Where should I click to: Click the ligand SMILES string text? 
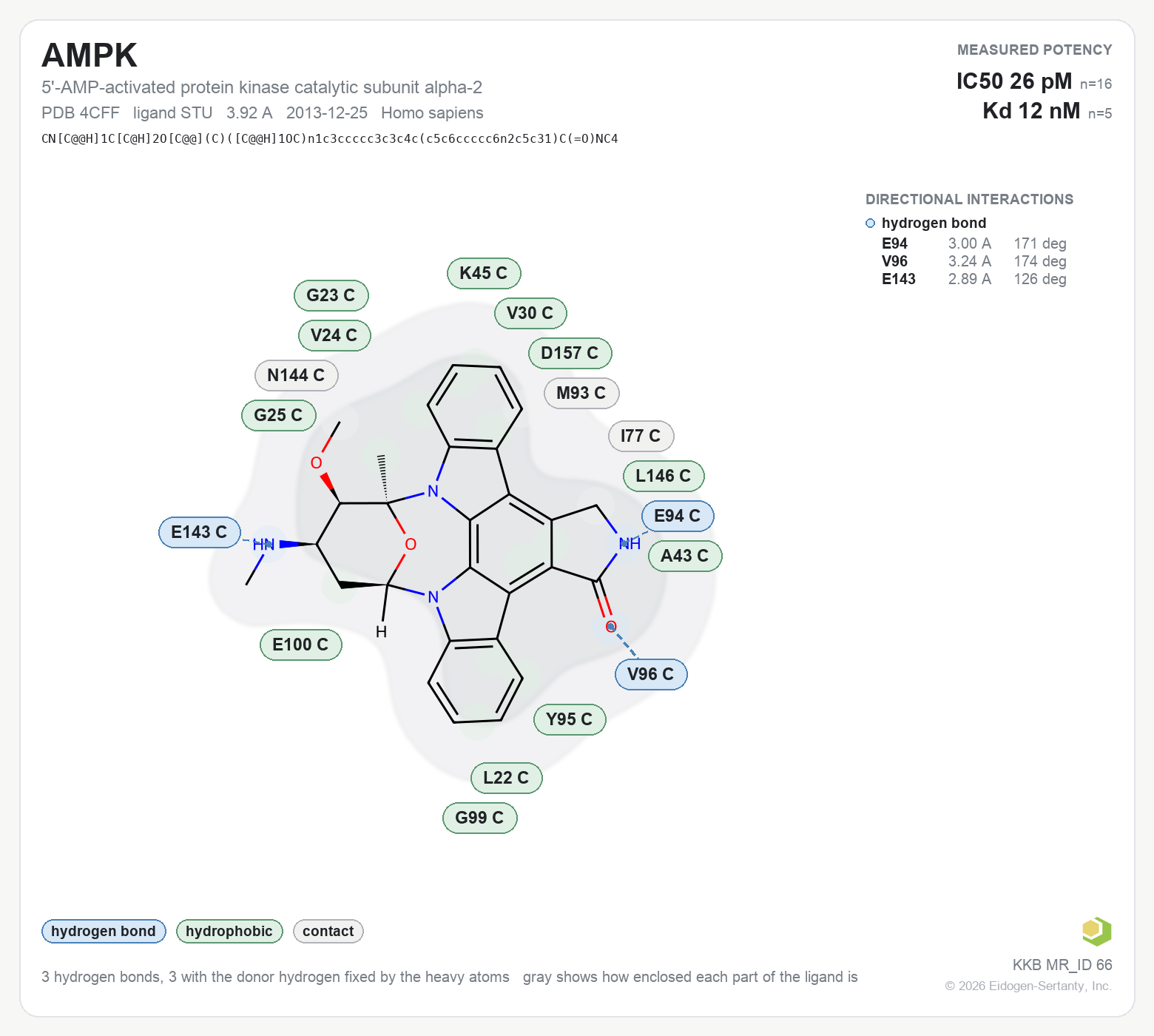click(x=330, y=138)
